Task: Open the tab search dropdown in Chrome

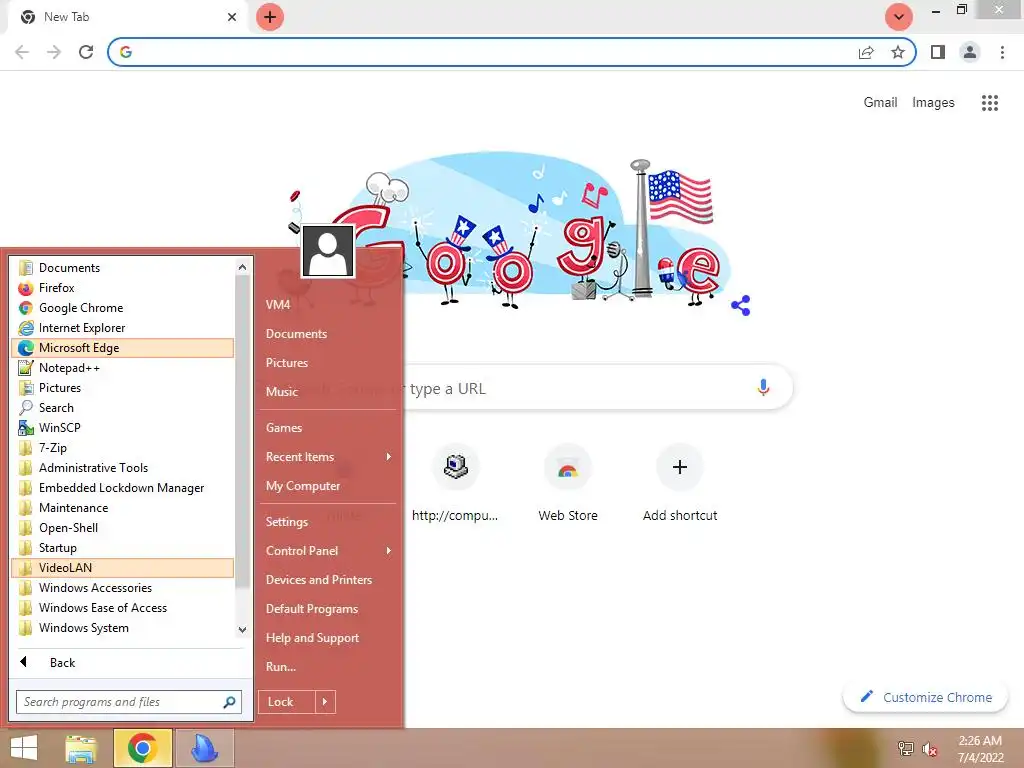Action: coord(899,17)
